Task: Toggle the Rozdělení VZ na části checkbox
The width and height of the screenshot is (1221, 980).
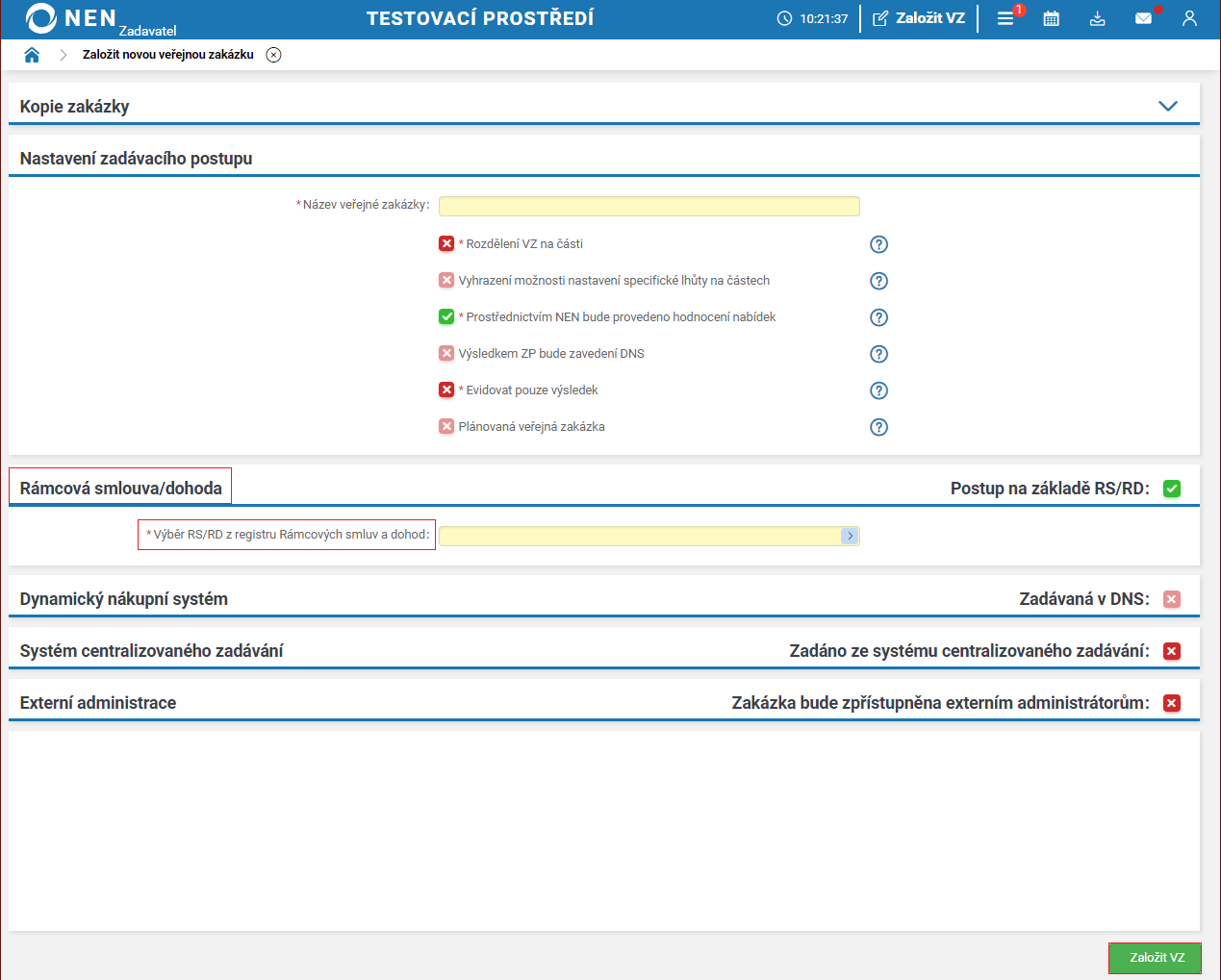Action: coord(446,244)
